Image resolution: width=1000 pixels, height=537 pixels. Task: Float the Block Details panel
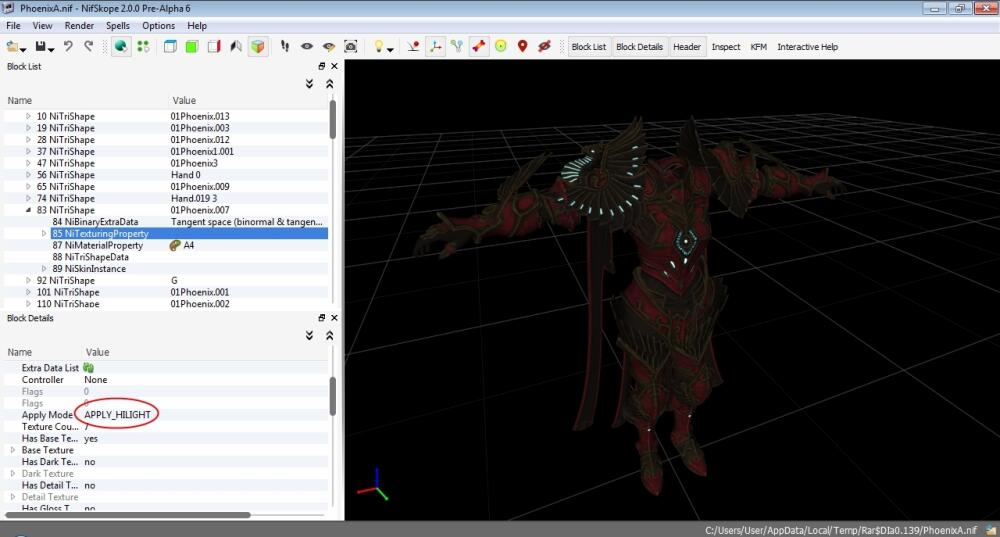coord(321,318)
